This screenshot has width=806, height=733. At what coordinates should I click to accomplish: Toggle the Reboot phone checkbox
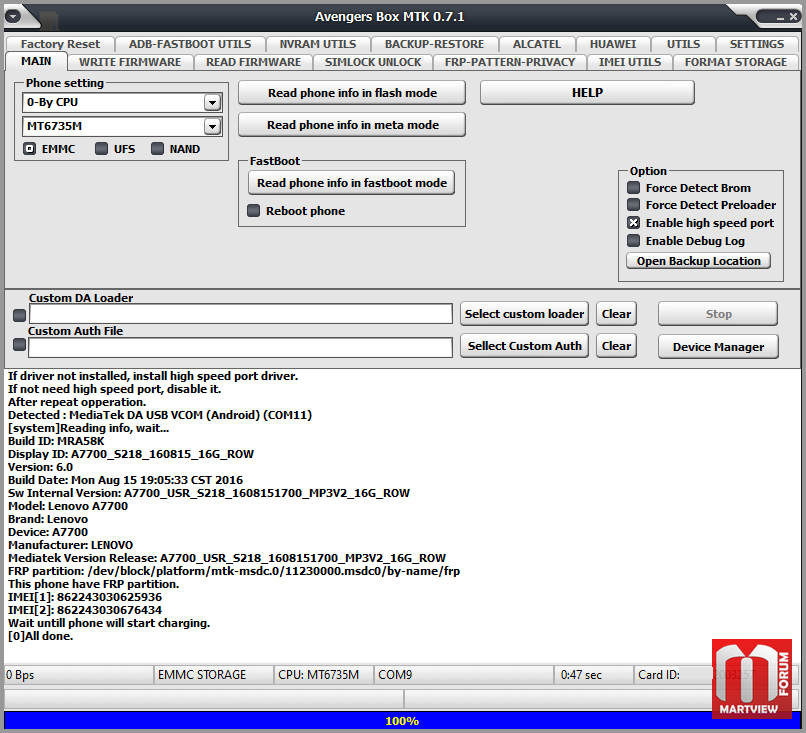click(253, 211)
